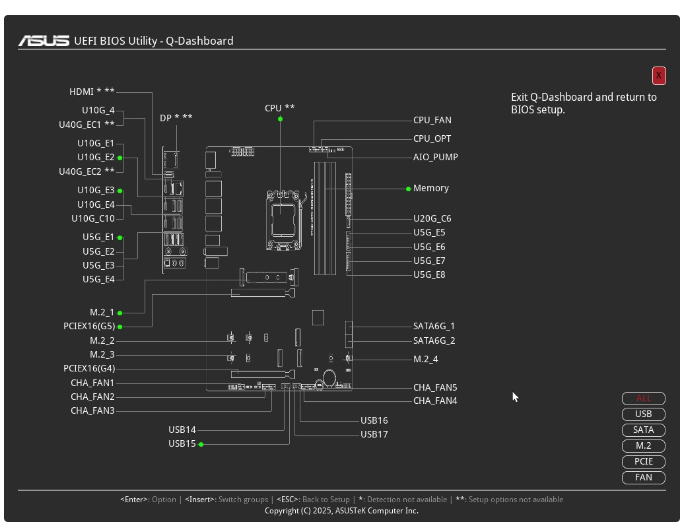Click the M.2_1 slot drawing on the board
The width and height of the screenshot is (685, 525).
(269, 277)
